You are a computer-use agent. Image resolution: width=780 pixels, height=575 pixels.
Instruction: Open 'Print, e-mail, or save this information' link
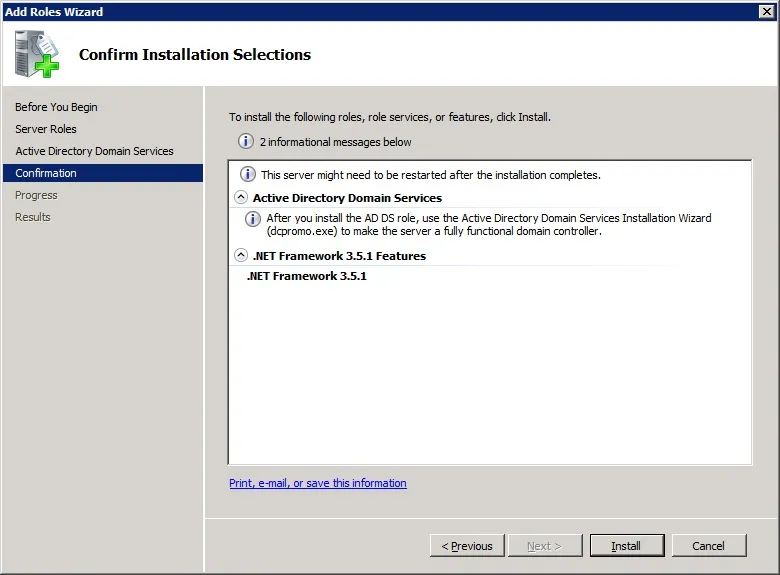(318, 483)
